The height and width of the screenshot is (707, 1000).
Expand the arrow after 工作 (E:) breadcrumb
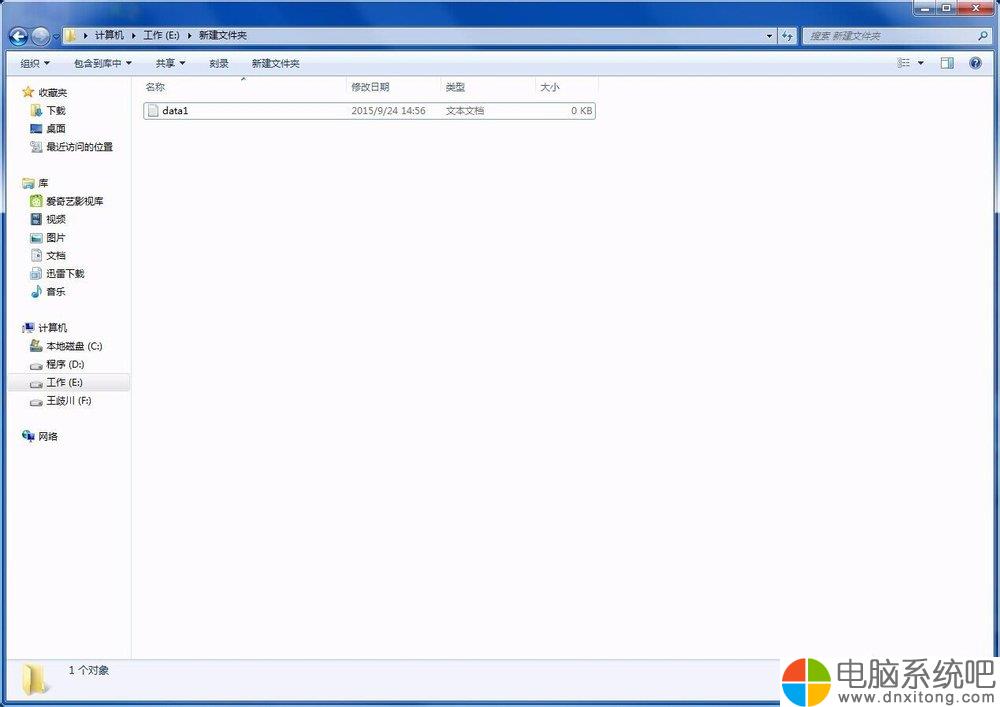point(189,36)
